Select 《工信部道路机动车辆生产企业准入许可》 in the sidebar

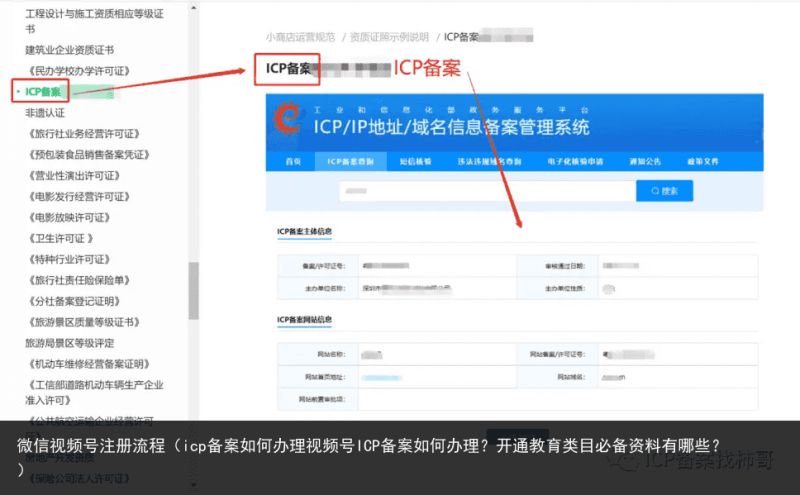94,392
